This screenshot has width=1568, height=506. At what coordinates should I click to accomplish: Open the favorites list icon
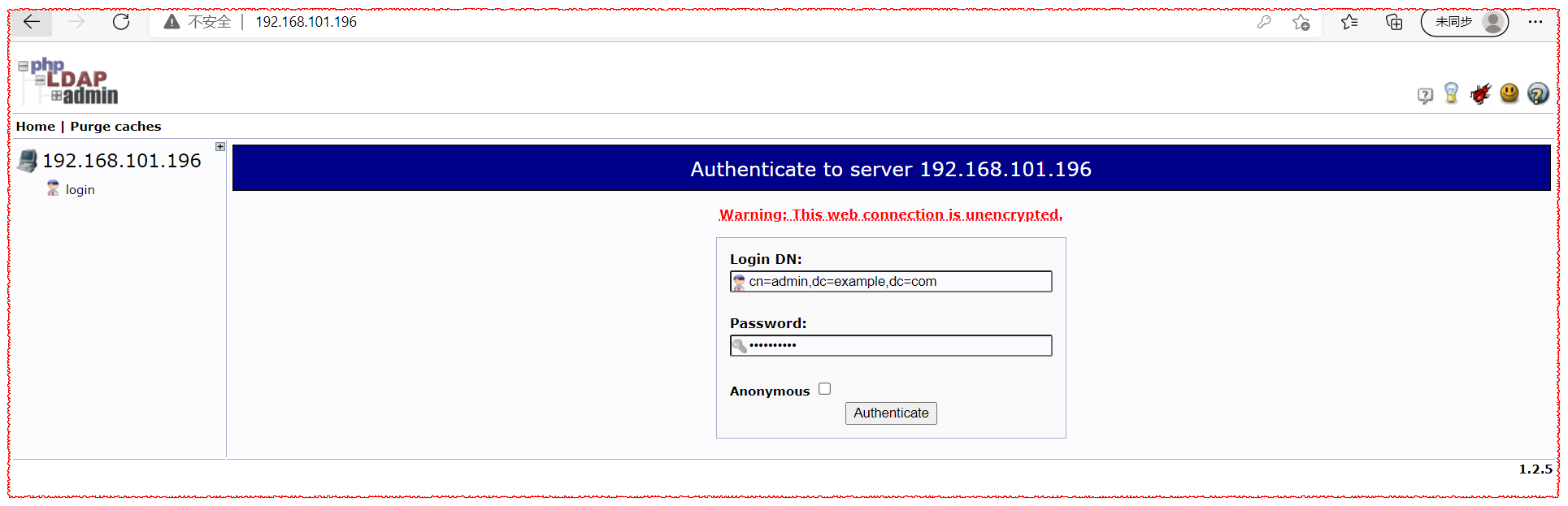pyautogui.click(x=1349, y=22)
